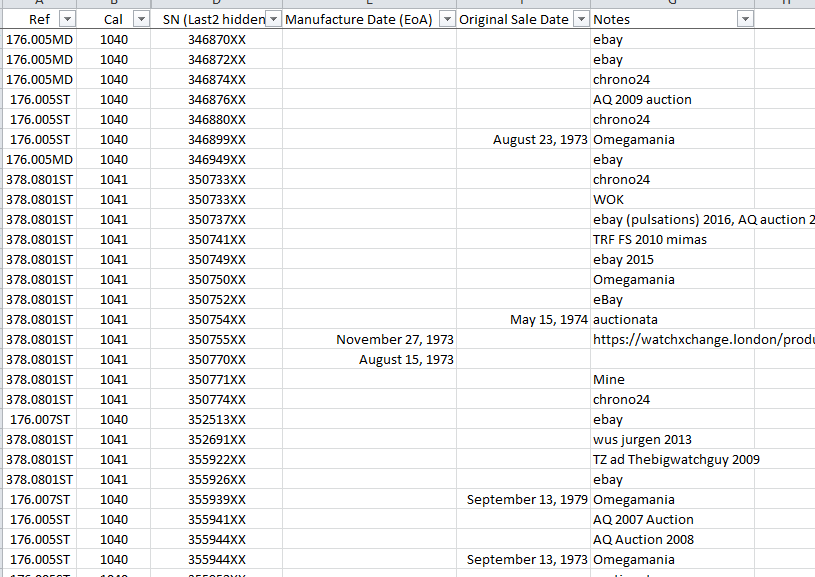This screenshot has width=815, height=577.
Task: Click the September 13, 1979 sale date cell
Action: coord(527,500)
